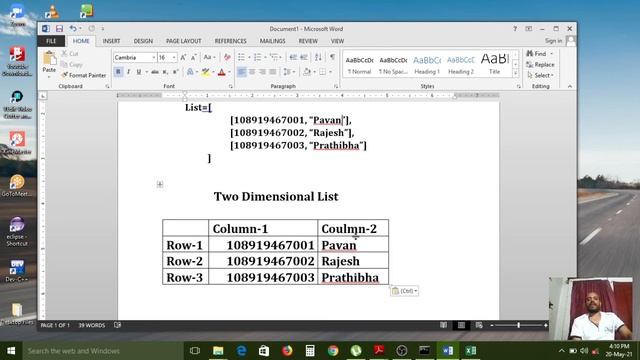The width and height of the screenshot is (640, 360).
Task: Toggle superscript formatting
Action: pyautogui.click(x=176, y=72)
